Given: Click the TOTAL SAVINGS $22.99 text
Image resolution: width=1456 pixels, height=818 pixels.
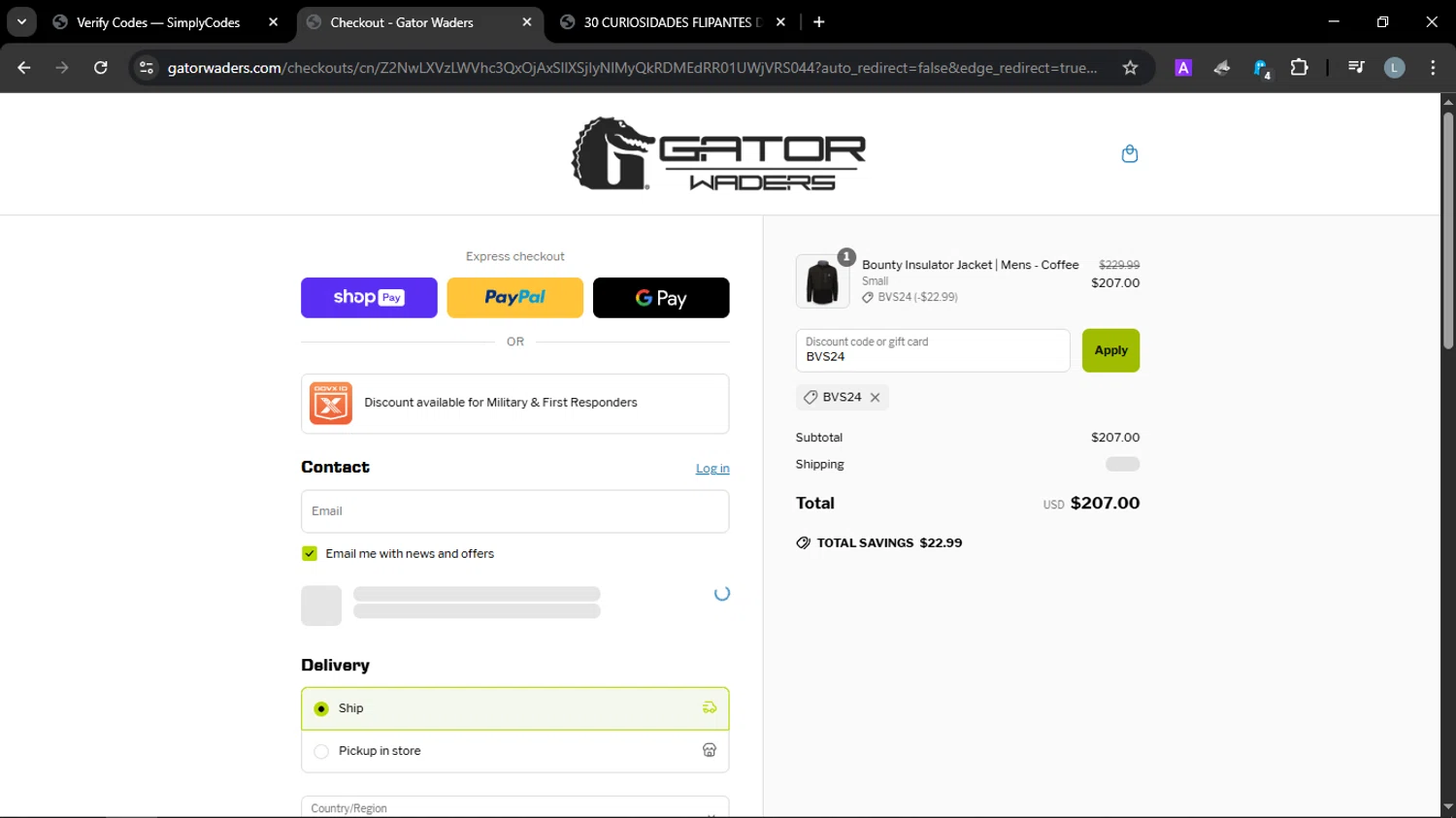Looking at the screenshot, I should click(x=889, y=542).
